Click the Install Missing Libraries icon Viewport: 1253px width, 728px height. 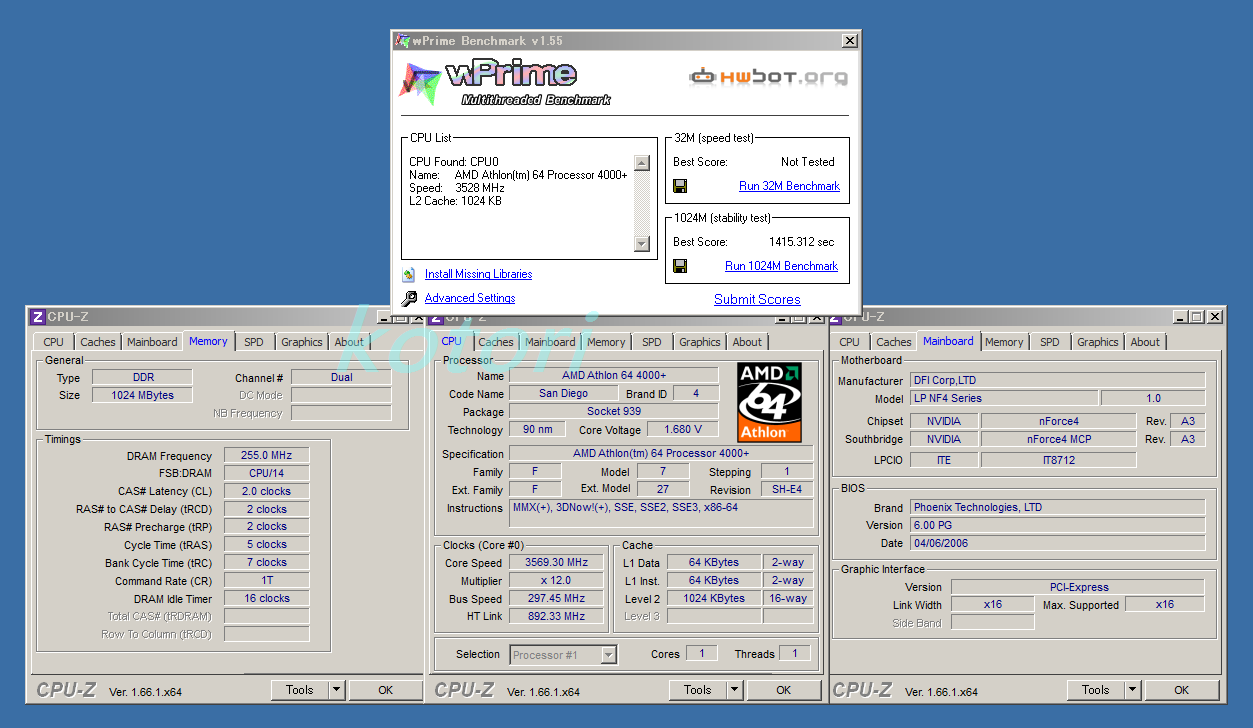pyautogui.click(x=408, y=274)
